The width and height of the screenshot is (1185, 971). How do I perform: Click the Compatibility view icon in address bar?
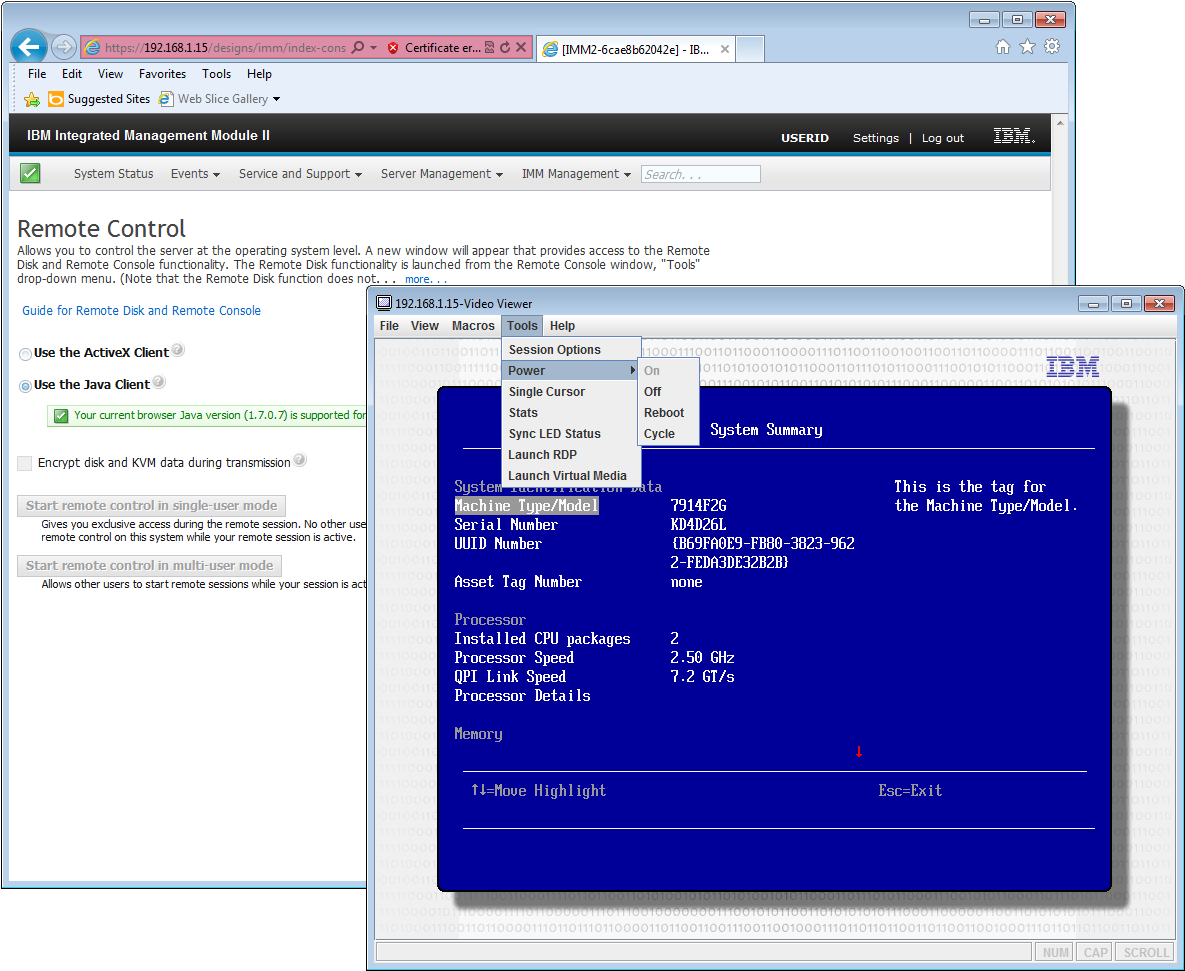pyautogui.click(x=490, y=48)
